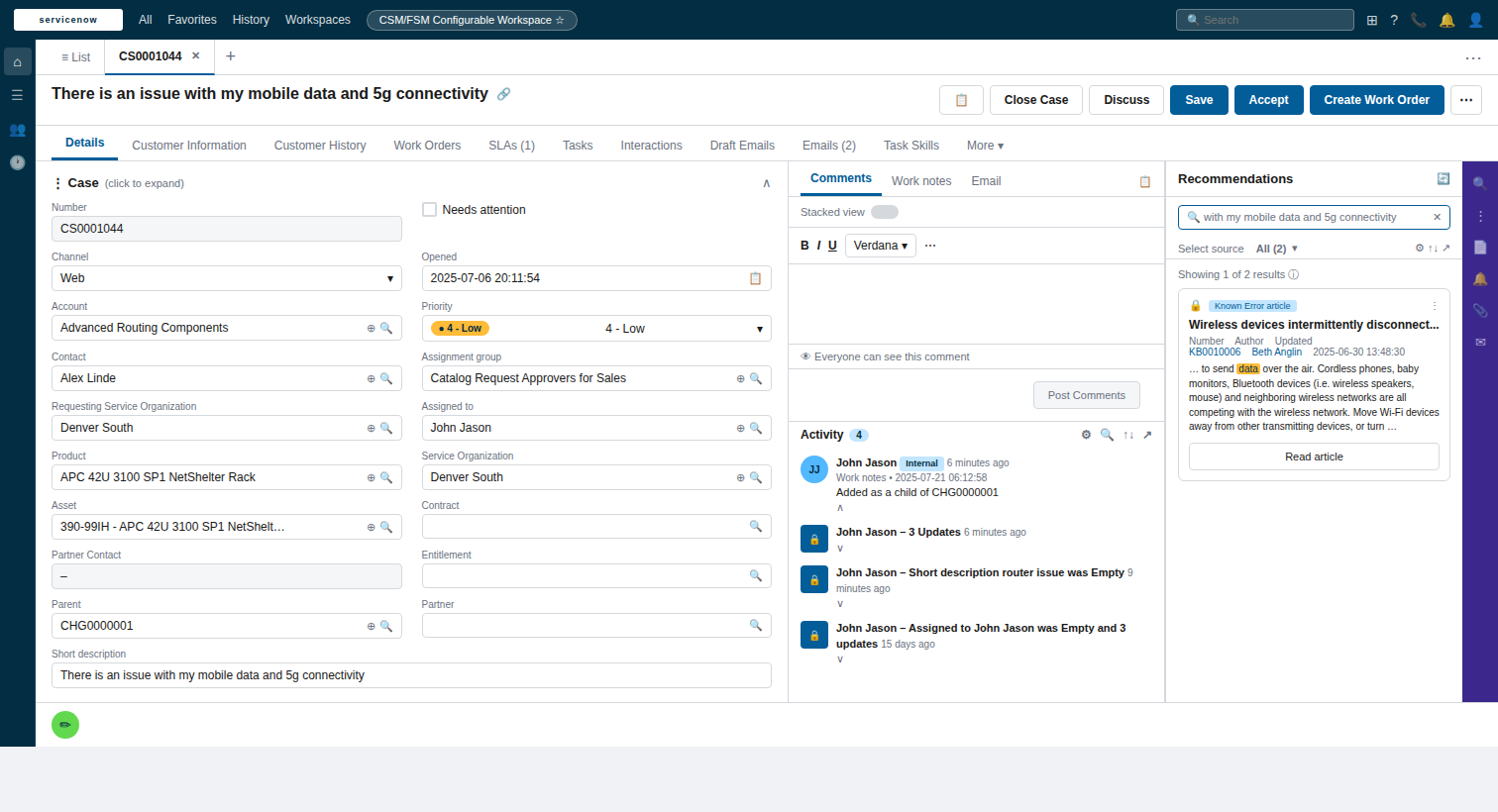The height and width of the screenshot is (812, 1498).
Task: Open the Work Orders tab
Action: click(x=427, y=146)
